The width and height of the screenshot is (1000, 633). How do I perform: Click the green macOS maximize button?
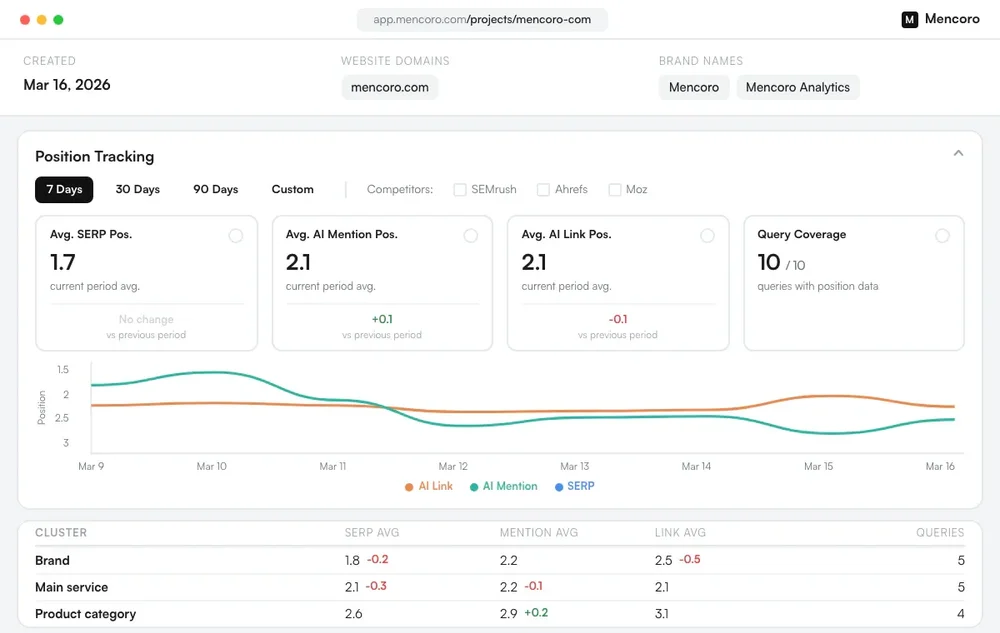tap(58, 20)
